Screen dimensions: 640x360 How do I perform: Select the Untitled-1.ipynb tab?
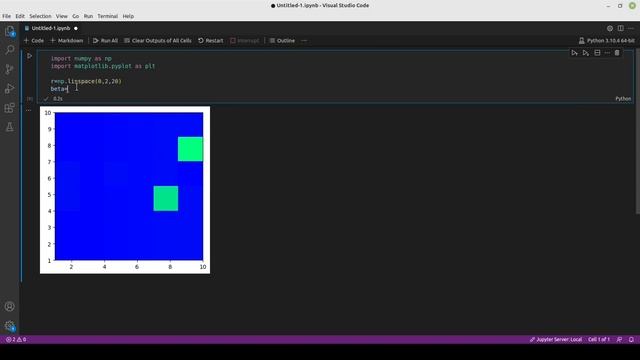pos(51,28)
